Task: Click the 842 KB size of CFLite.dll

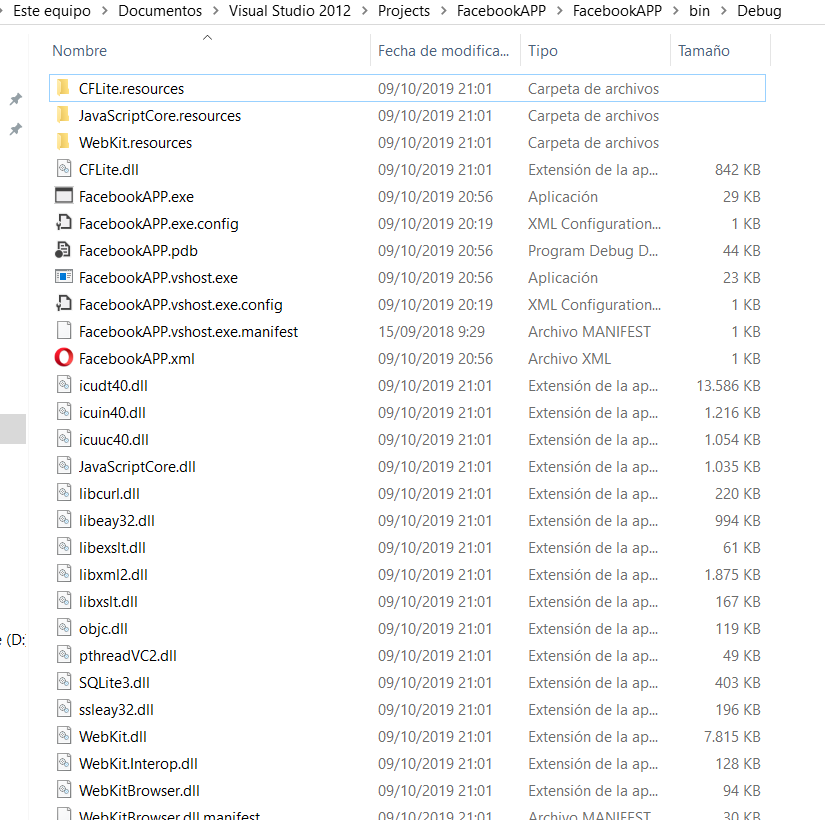Action: point(737,170)
